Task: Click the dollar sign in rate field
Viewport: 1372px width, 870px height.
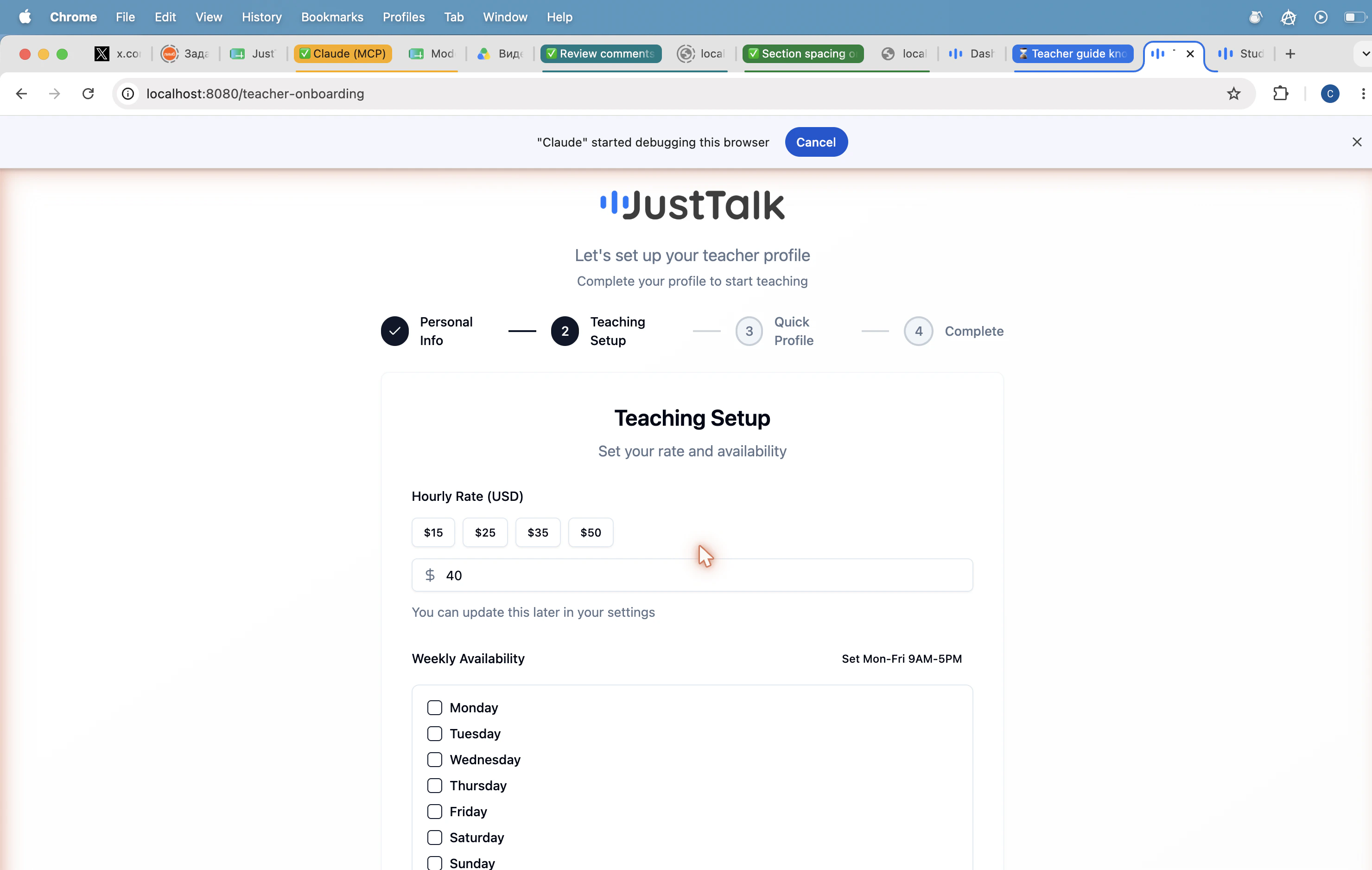Action: (x=430, y=575)
